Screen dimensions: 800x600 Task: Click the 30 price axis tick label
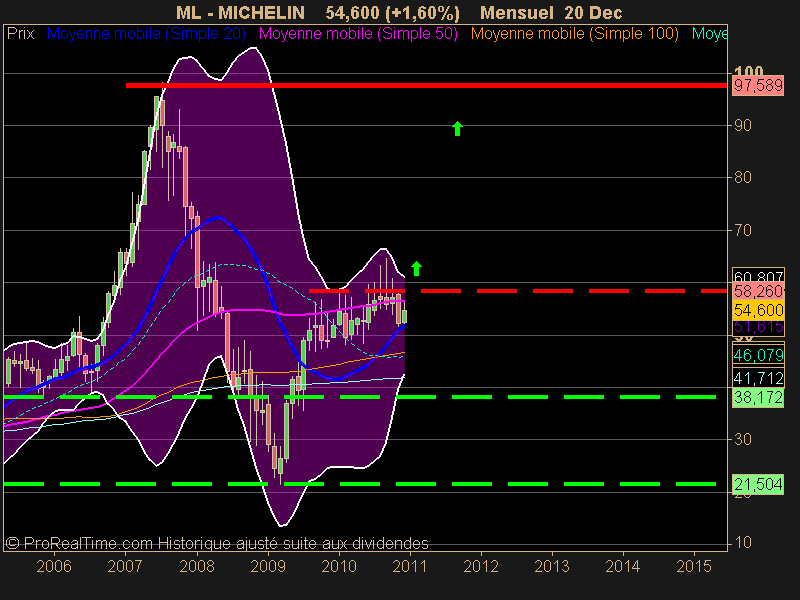[x=743, y=439]
